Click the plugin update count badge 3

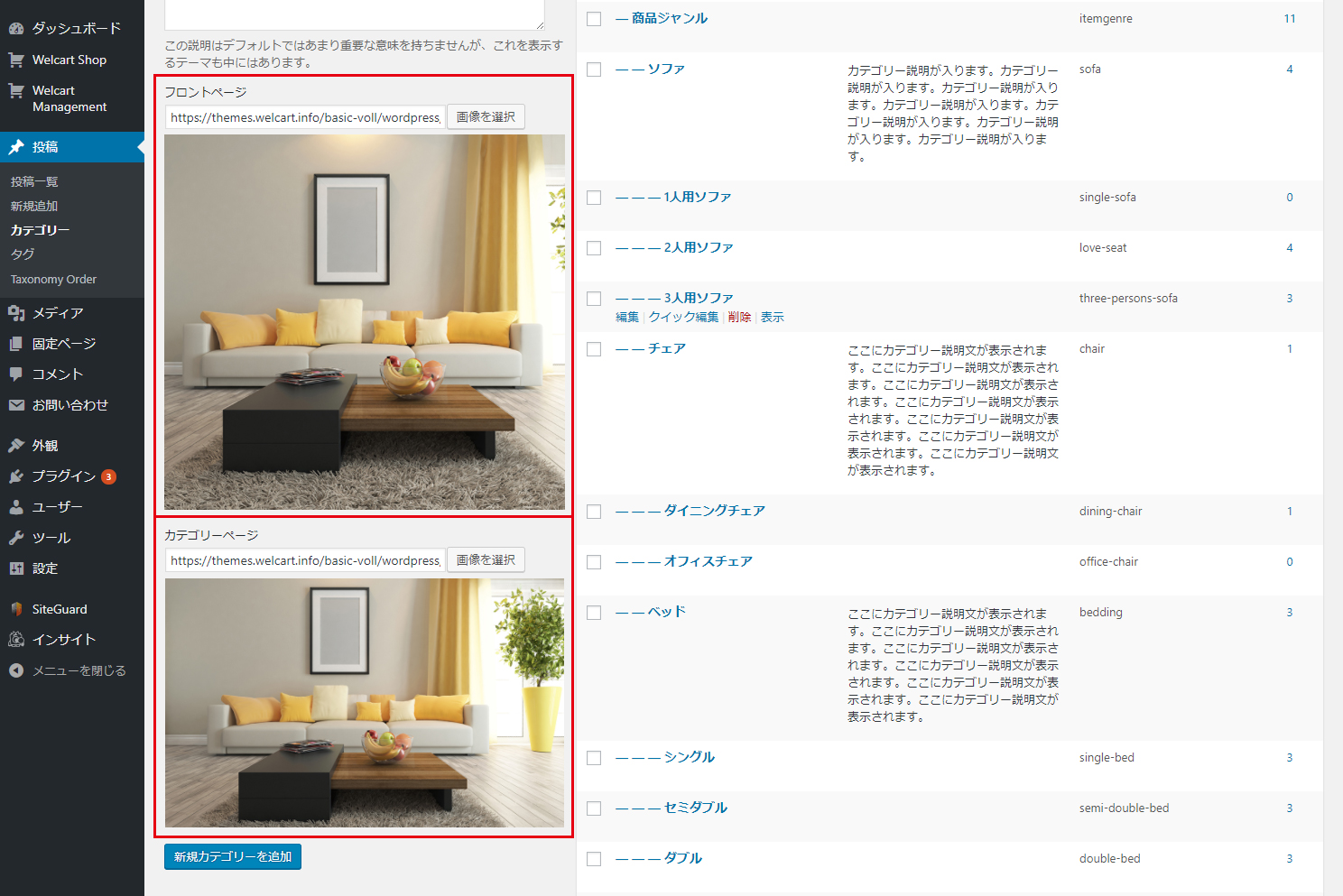tap(108, 476)
